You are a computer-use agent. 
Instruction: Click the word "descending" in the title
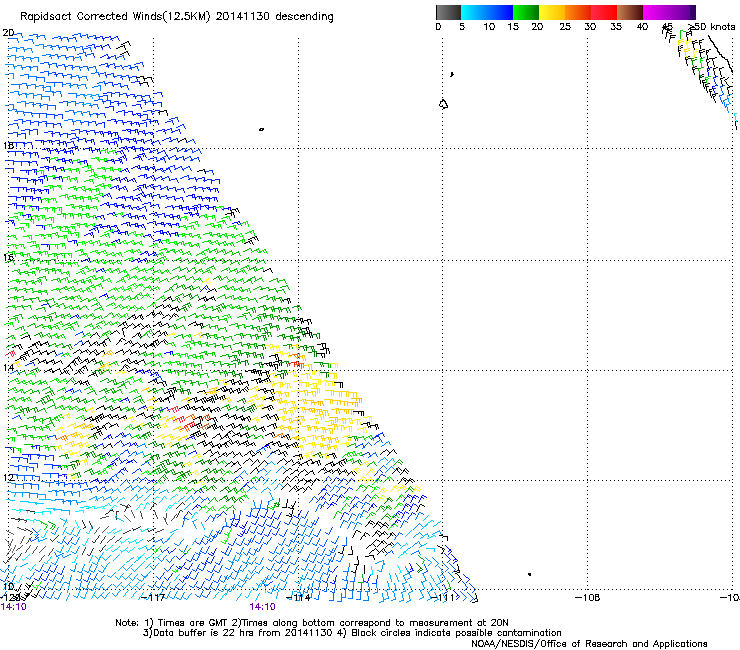[304, 17]
